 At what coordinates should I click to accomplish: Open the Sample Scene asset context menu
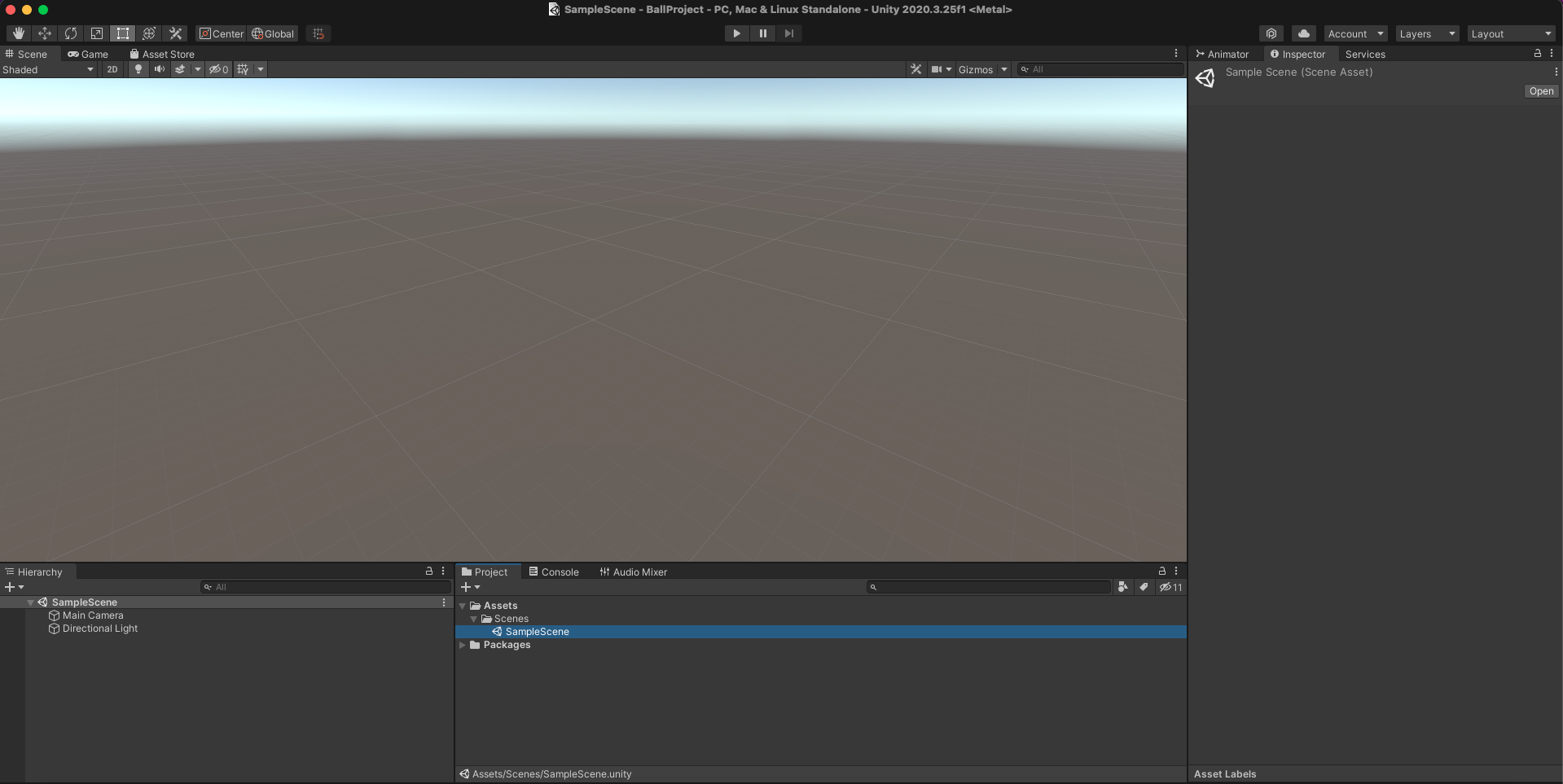pyautogui.click(x=1556, y=72)
